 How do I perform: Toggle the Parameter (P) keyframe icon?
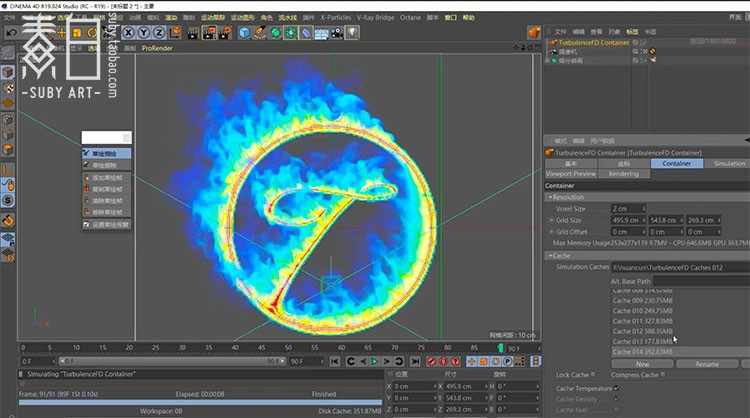507,362
